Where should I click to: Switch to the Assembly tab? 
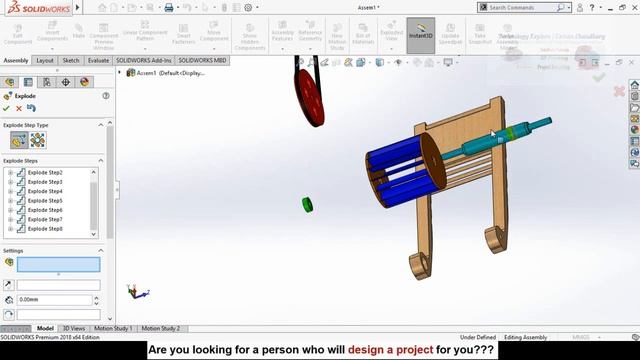coord(16,60)
